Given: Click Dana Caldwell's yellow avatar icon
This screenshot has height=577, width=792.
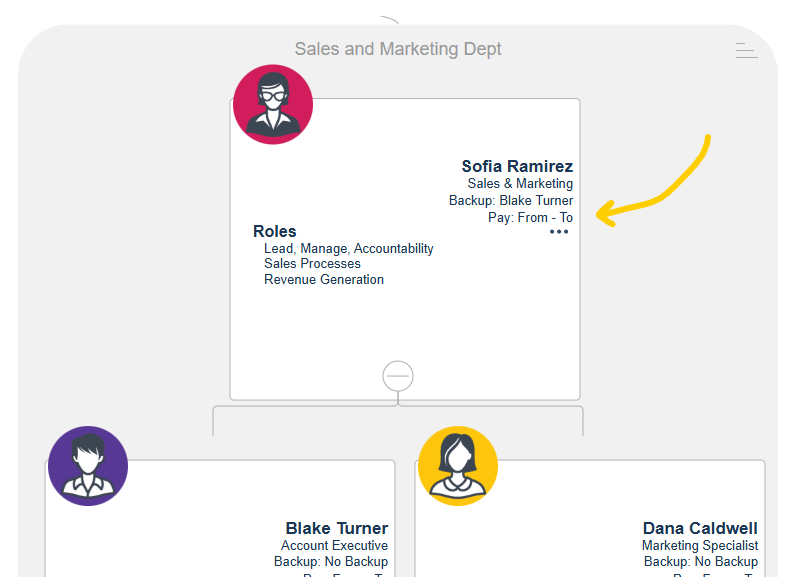Looking at the screenshot, I should 458,466.
